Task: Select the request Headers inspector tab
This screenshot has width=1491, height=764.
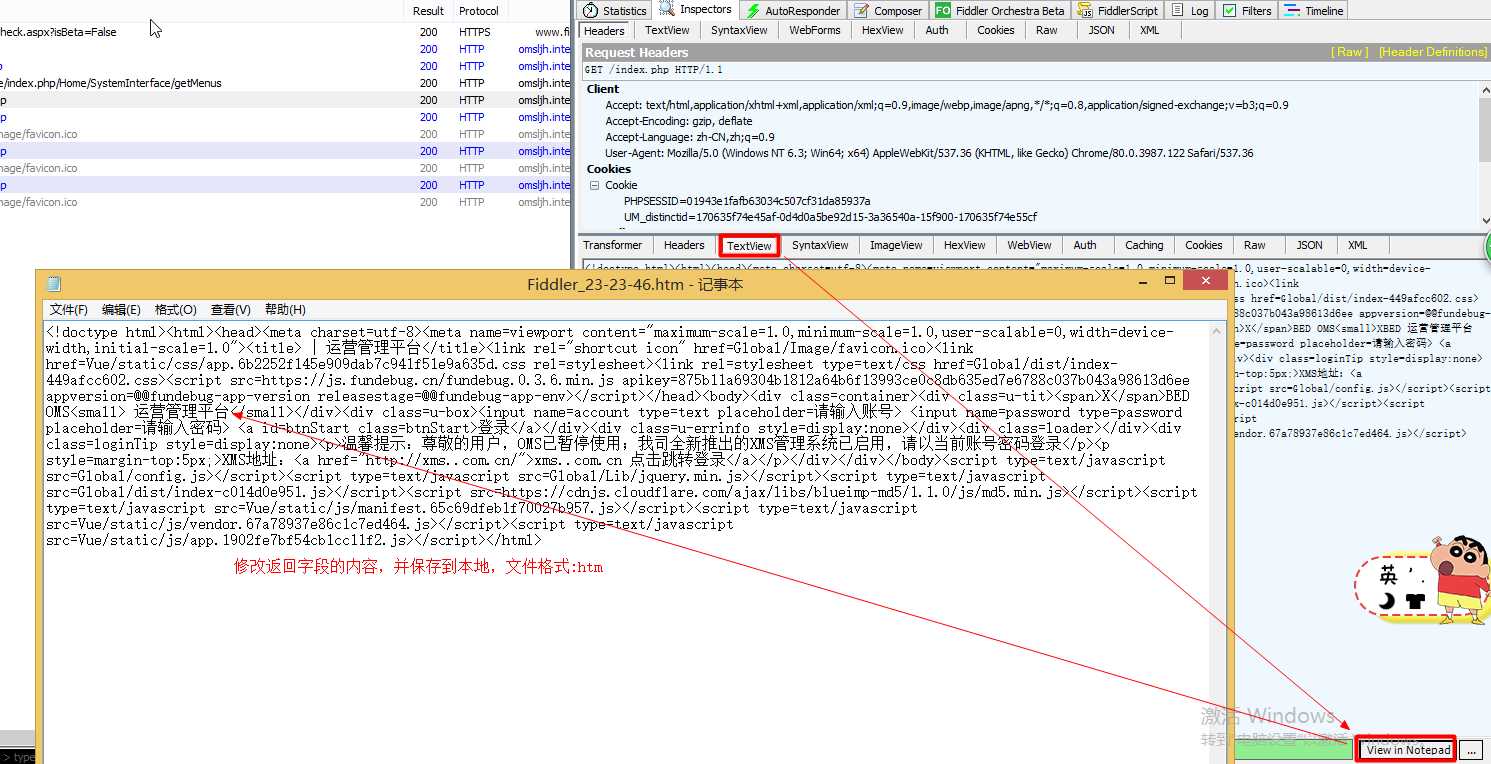Action: pos(604,30)
